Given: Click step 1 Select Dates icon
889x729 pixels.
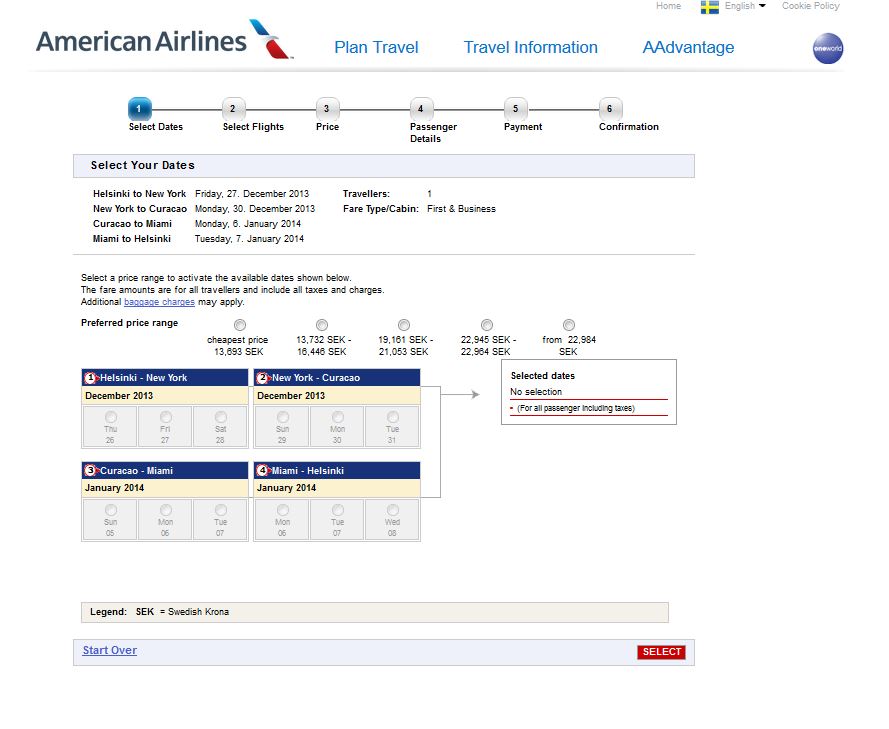Looking at the screenshot, I should (x=140, y=109).
